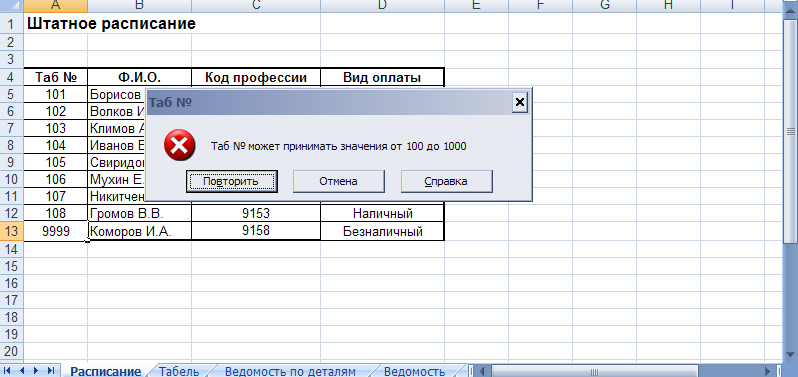Select column D header
Viewport: 798px width, 377px height.
click(x=382, y=5)
